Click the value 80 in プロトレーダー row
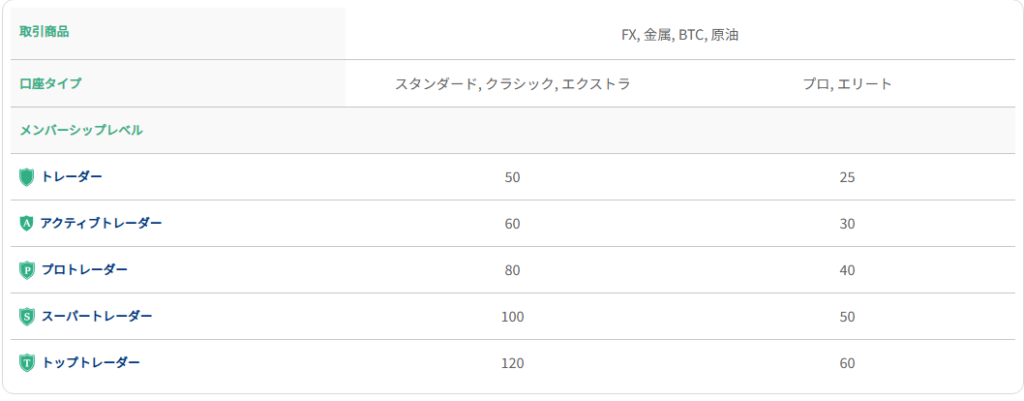 pyautogui.click(x=513, y=270)
